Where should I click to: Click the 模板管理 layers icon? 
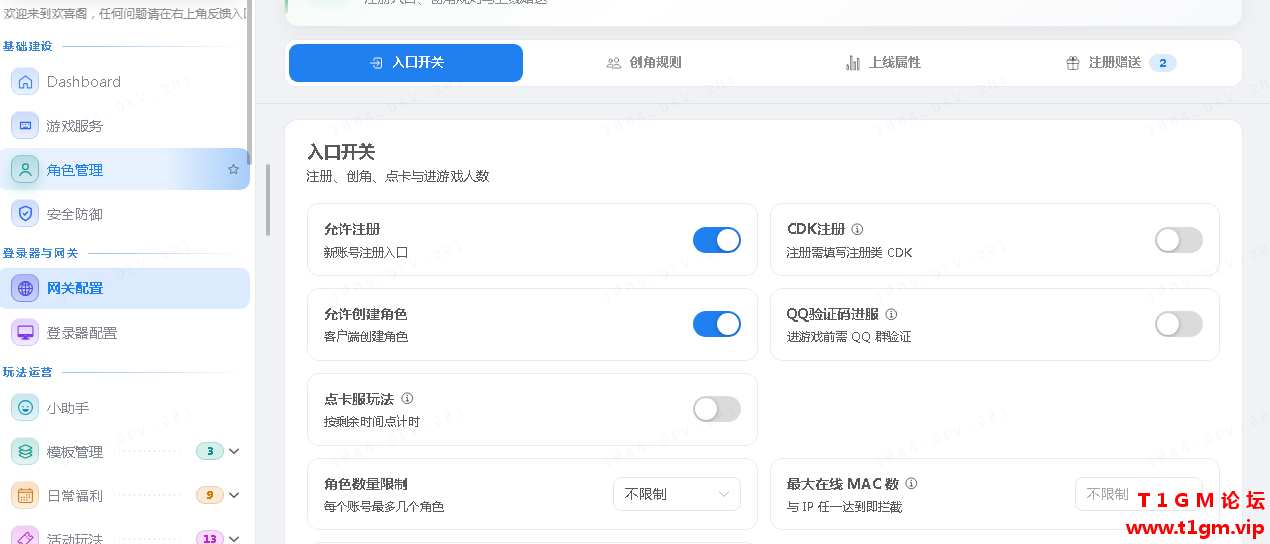[x=25, y=452]
